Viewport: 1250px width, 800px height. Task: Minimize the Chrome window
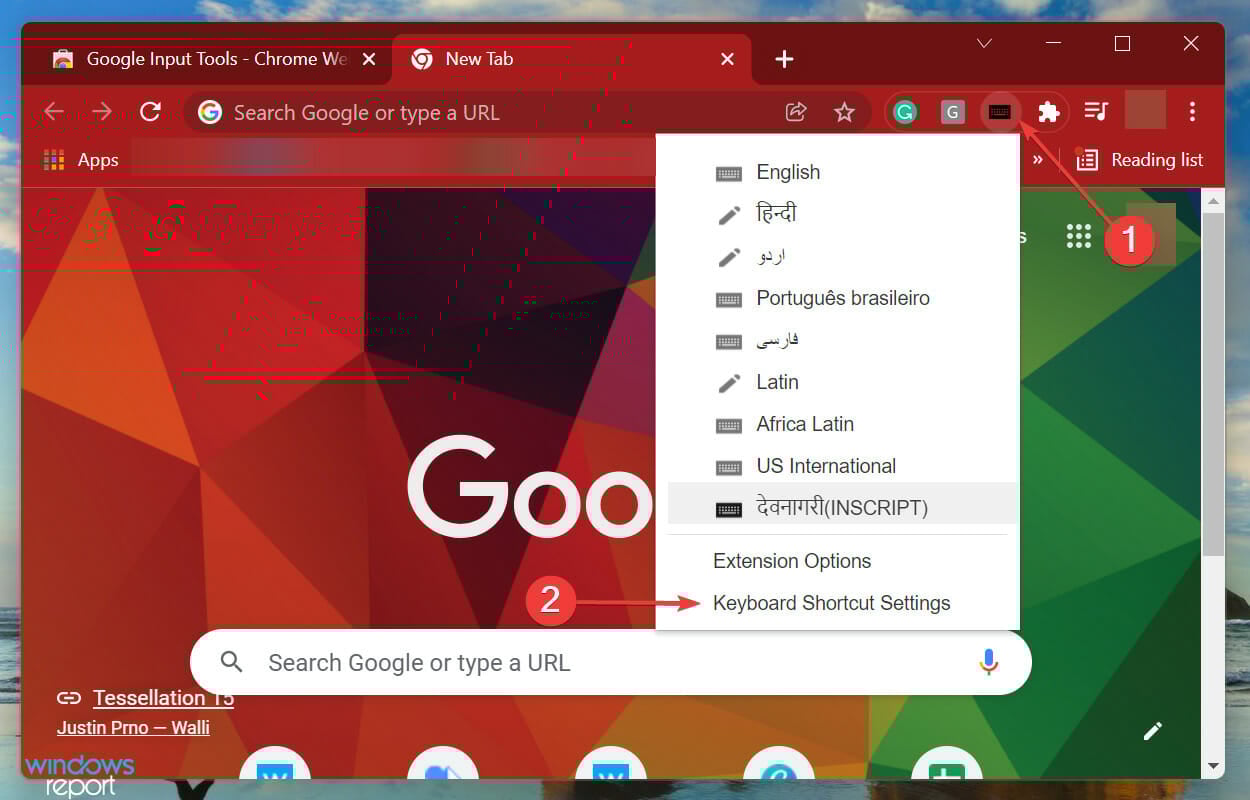(1053, 43)
